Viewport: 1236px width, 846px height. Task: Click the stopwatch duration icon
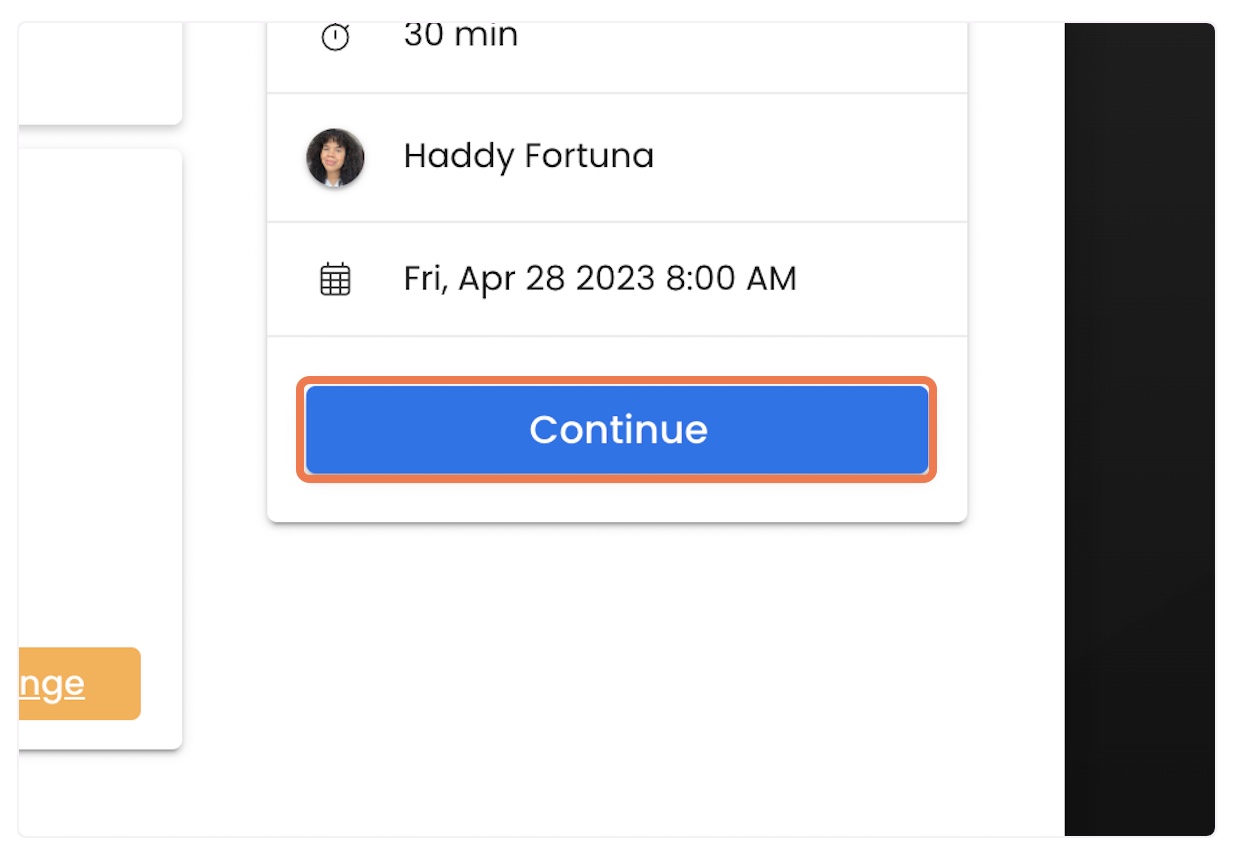coord(335,37)
